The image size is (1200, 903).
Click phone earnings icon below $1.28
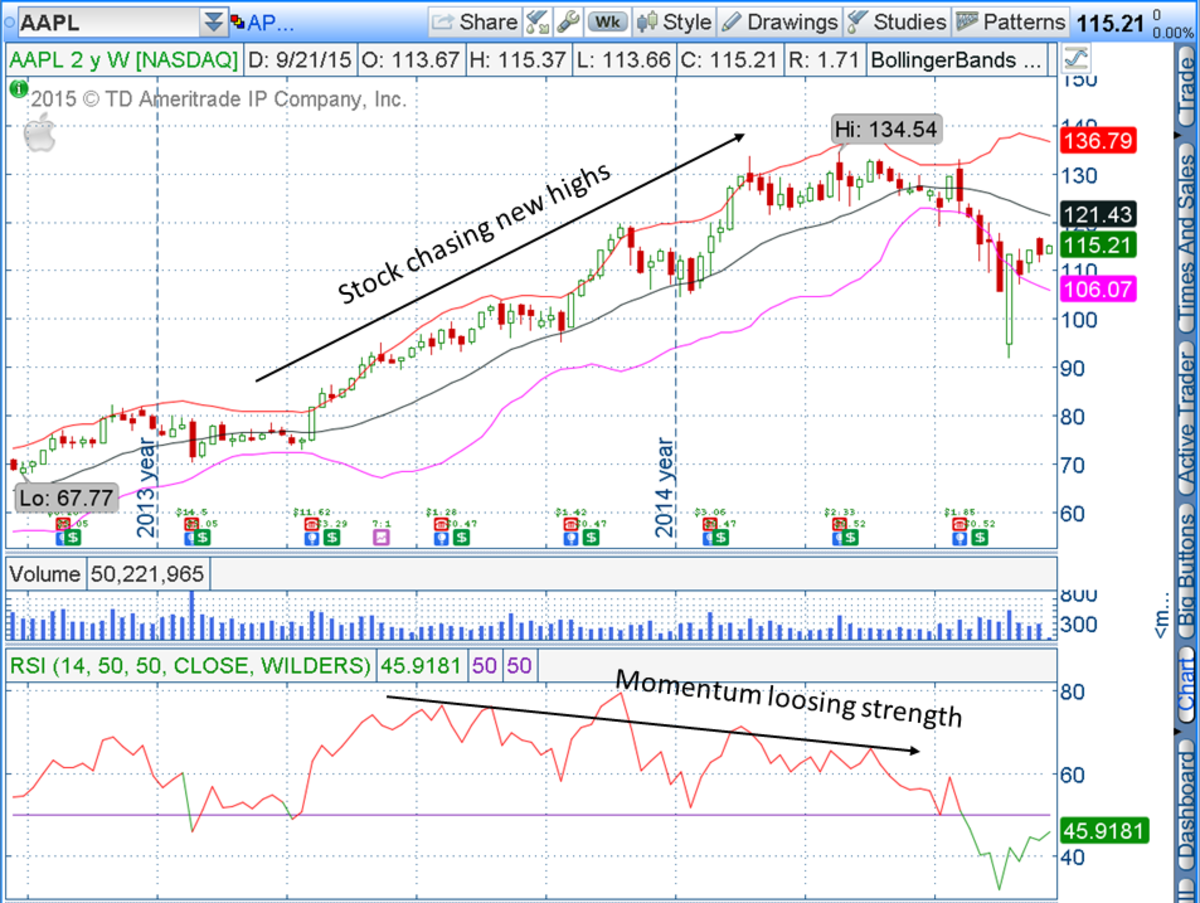click(x=440, y=523)
